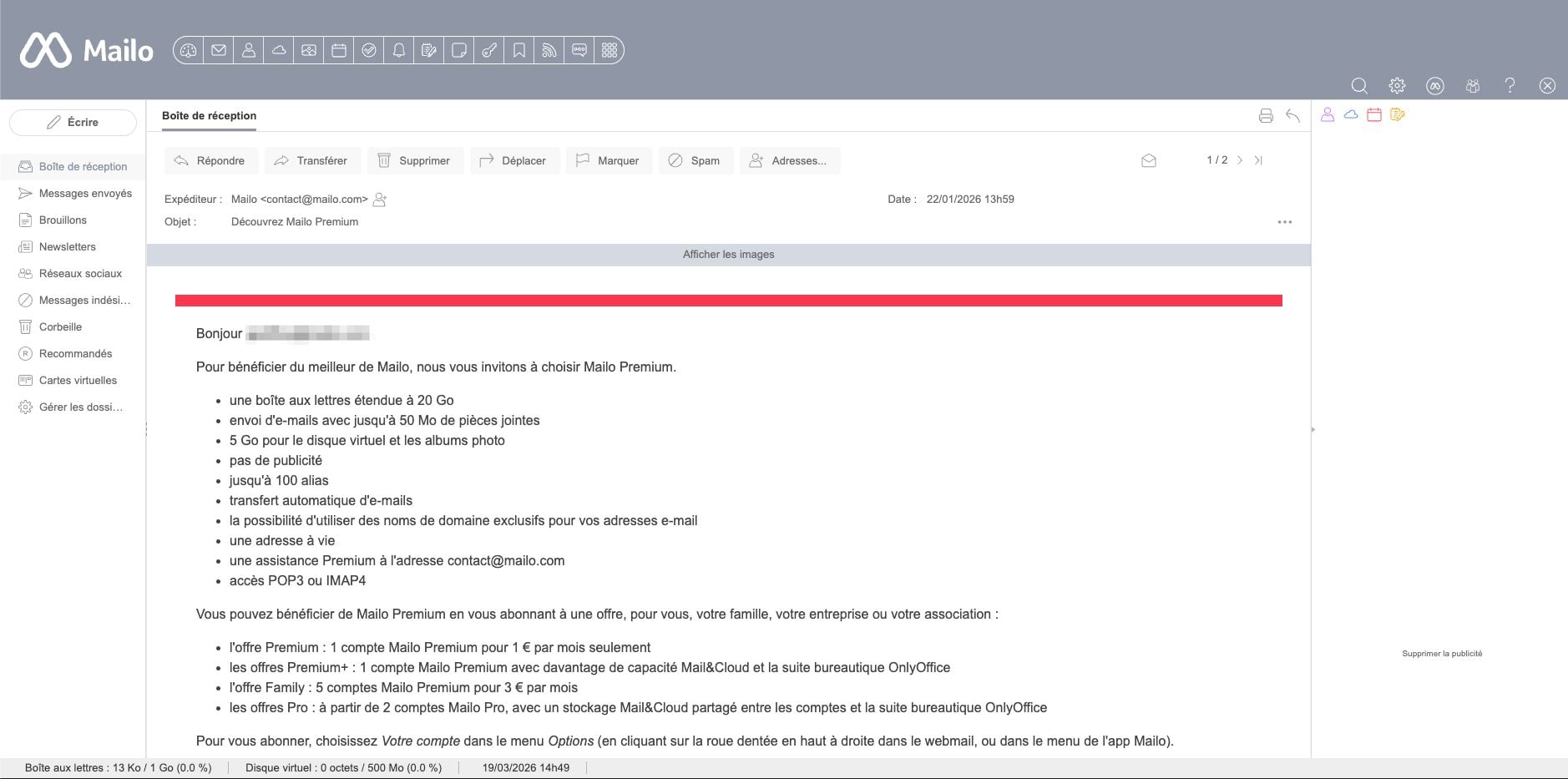
Task: Log out using the circled X icon
Action: pos(1547,86)
